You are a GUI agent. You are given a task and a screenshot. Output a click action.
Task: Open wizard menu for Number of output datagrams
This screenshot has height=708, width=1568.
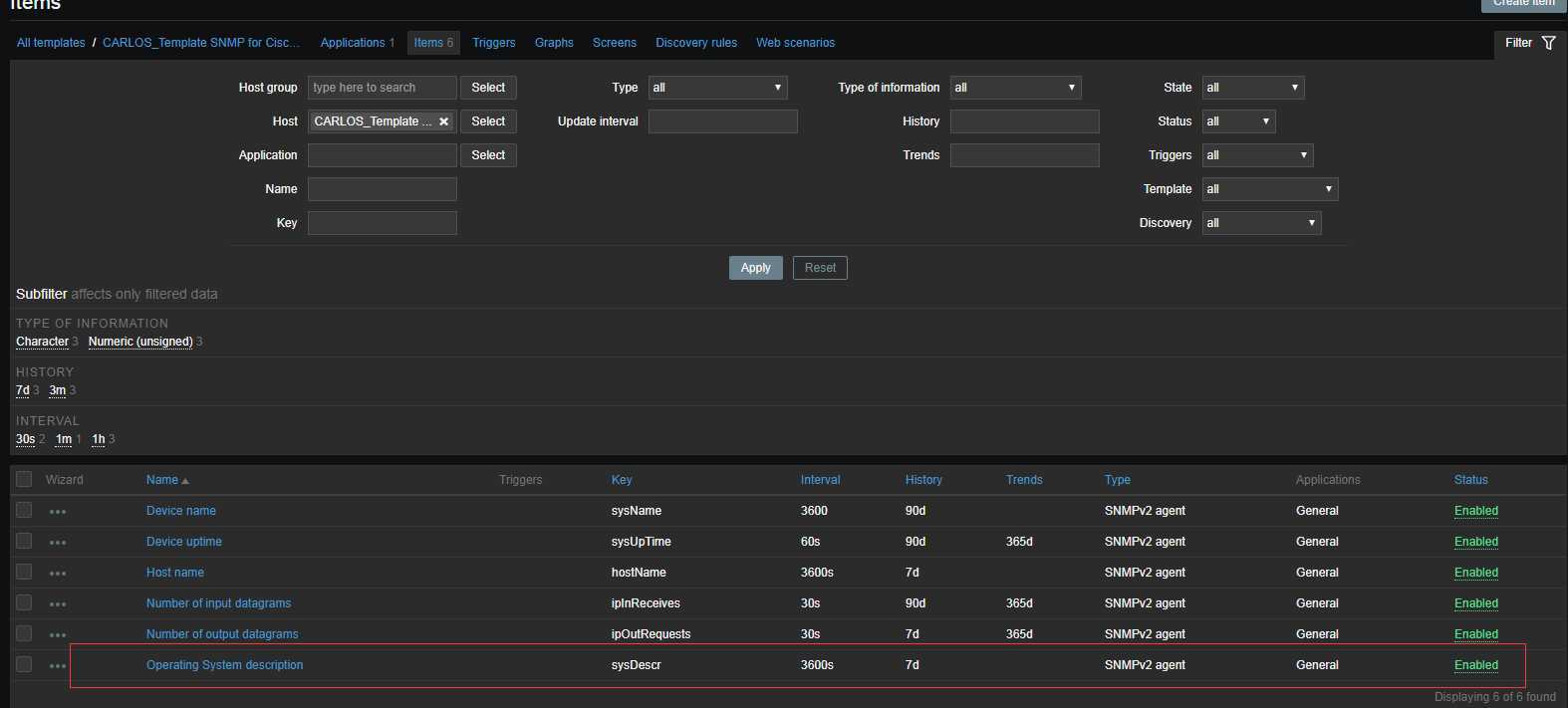pyautogui.click(x=58, y=635)
